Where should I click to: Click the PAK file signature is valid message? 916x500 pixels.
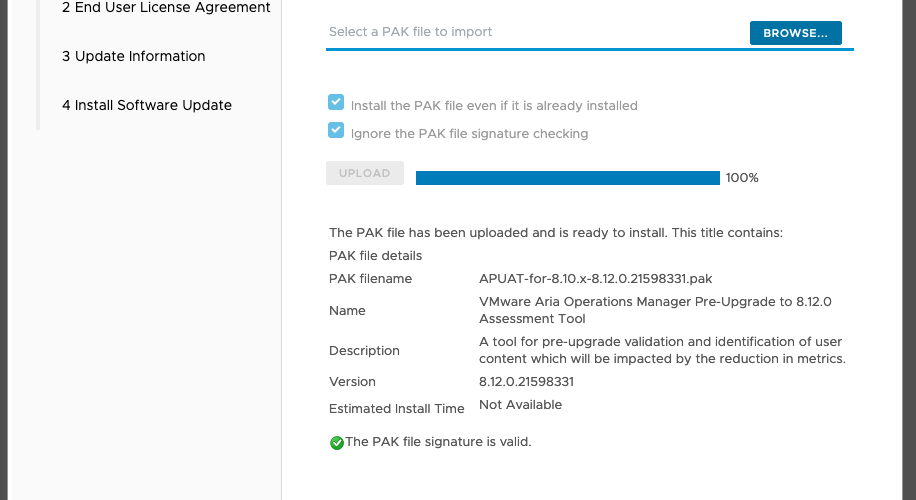438,442
